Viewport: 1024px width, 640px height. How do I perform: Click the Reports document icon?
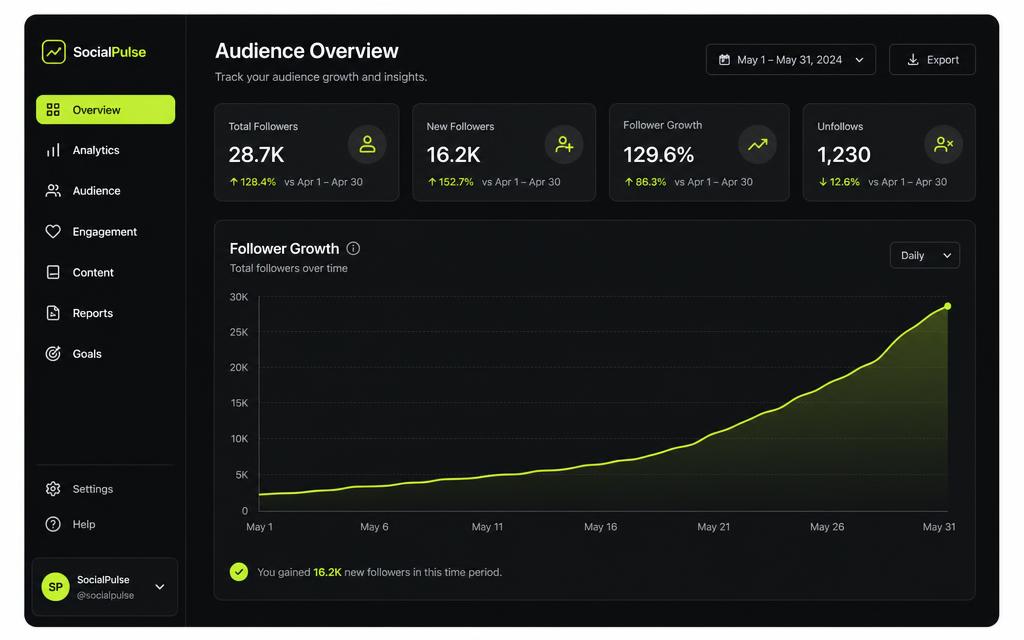[53, 313]
